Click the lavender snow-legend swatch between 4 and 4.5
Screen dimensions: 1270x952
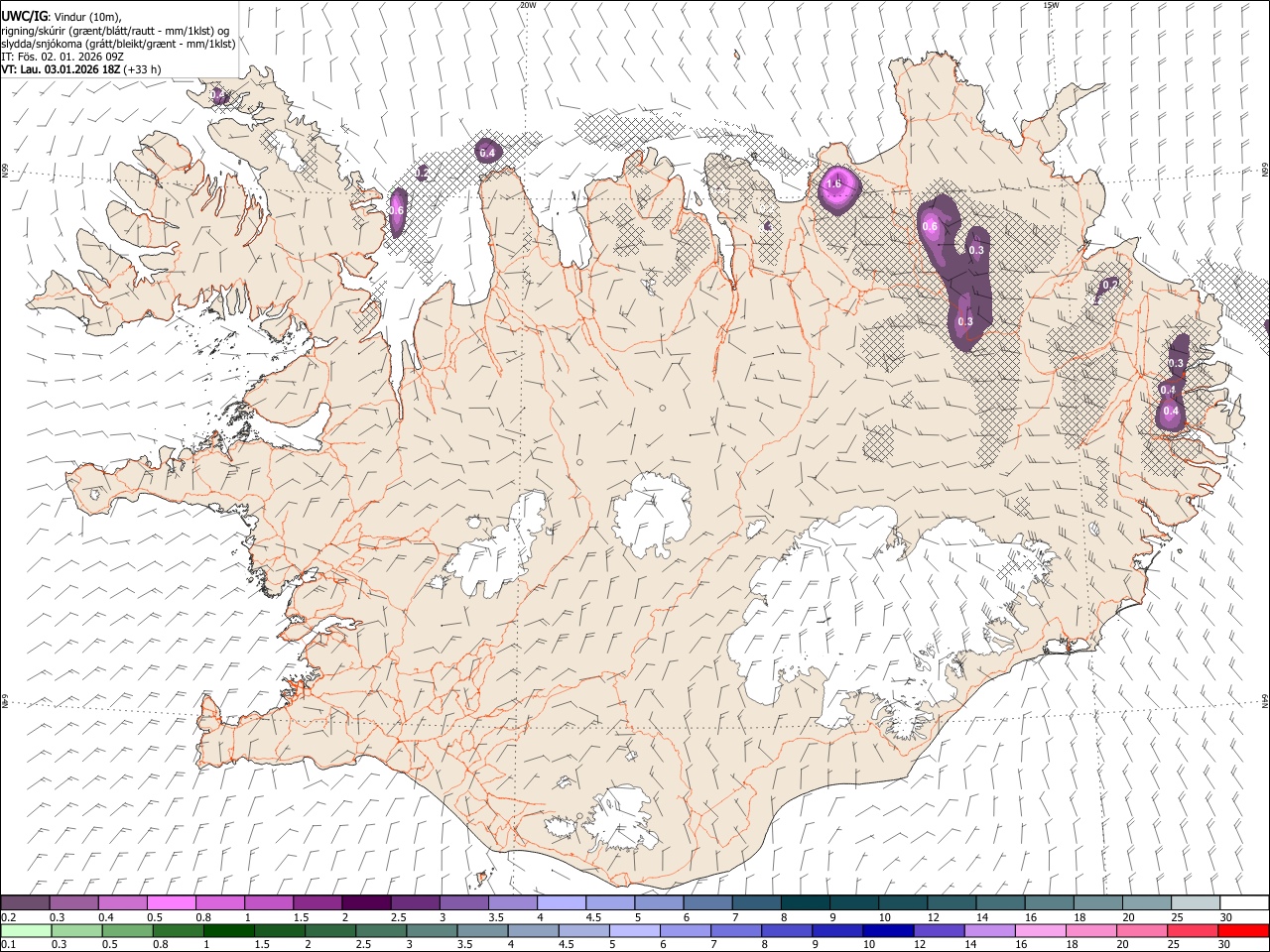pyautogui.click(x=562, y=903)
